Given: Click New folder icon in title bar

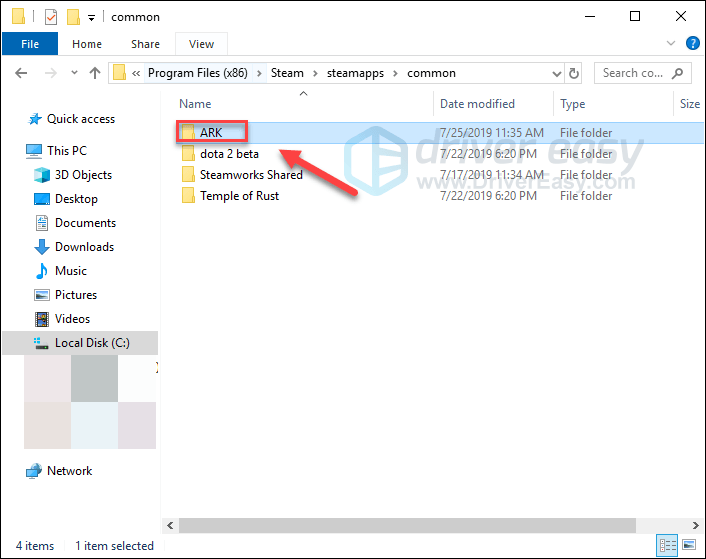Looking at the screenshot, I should pos(72,17).
